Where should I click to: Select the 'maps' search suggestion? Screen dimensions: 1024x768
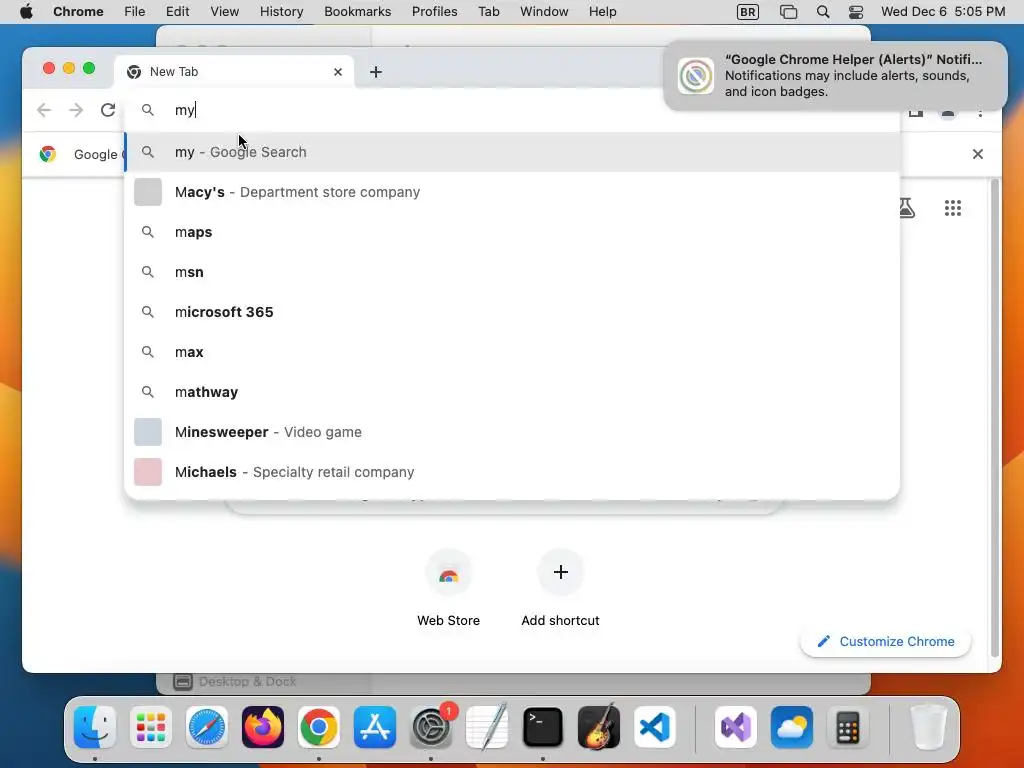pos(512,232)
